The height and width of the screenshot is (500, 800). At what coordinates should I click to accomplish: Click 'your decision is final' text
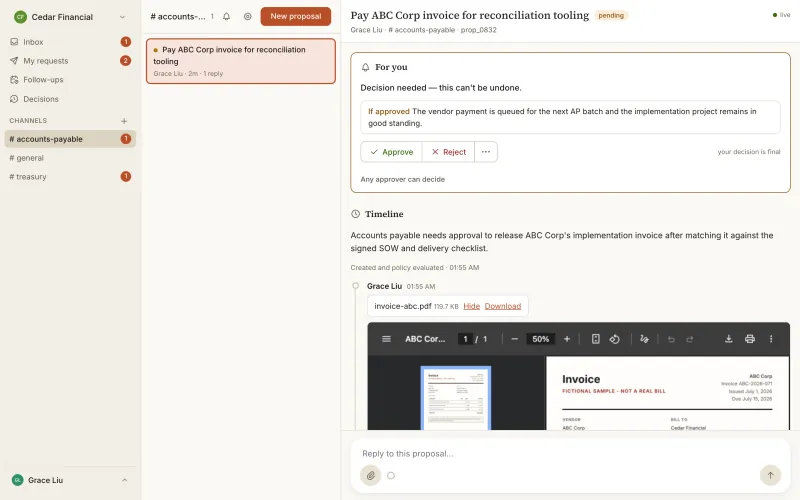point(748,152)
